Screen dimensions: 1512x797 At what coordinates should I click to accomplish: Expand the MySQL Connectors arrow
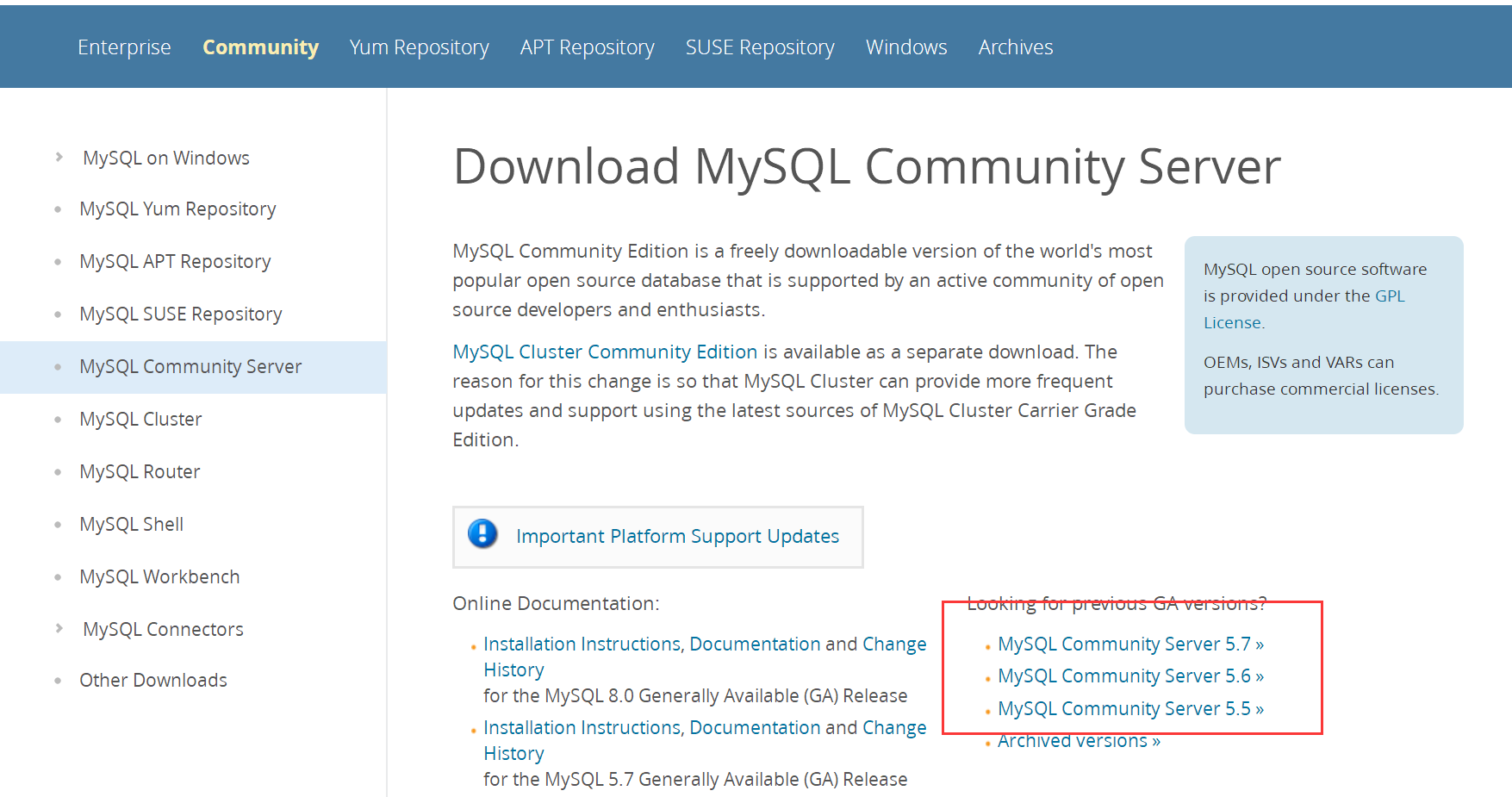(x=59, y=628)
